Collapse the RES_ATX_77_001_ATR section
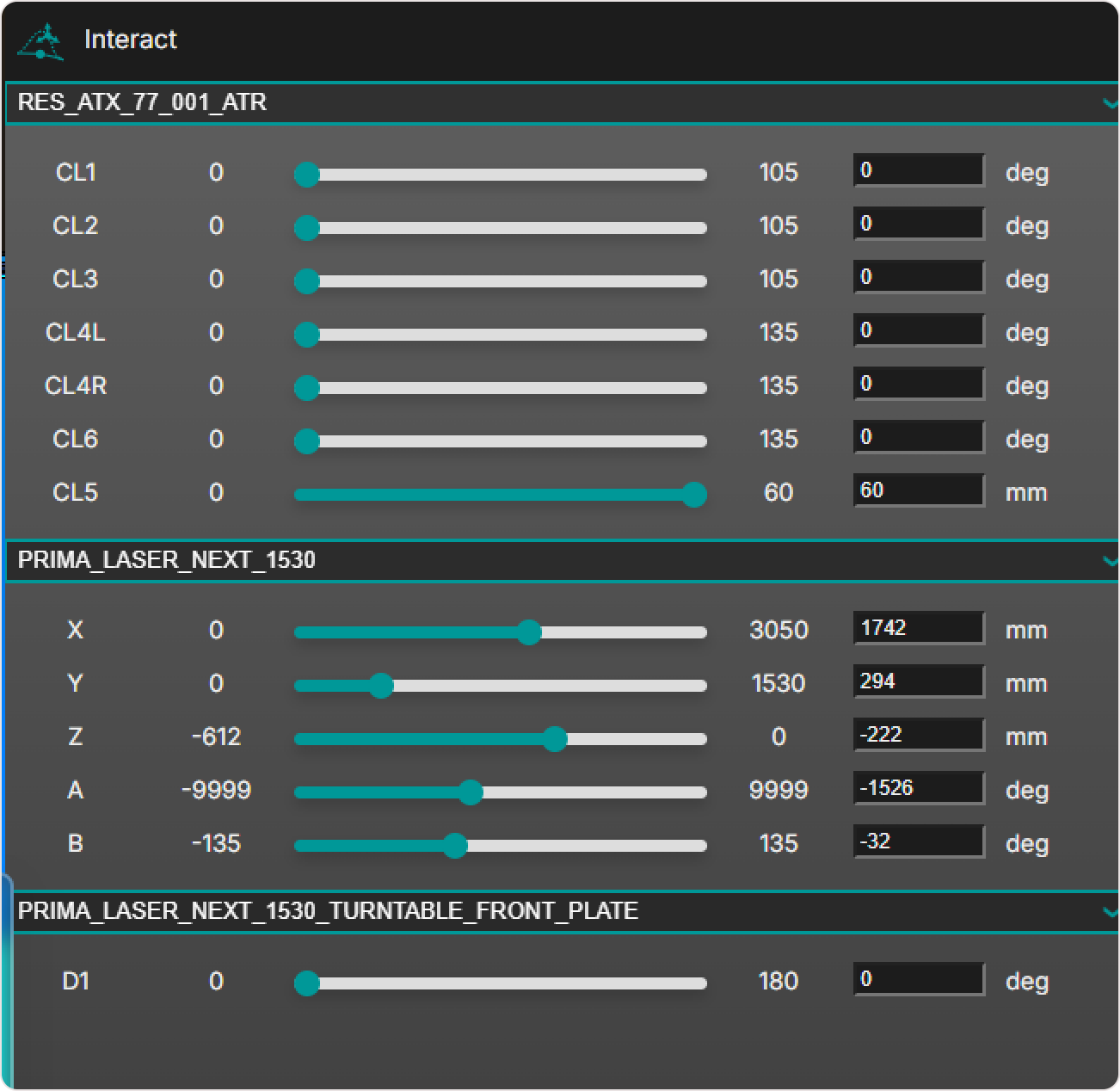The image size is (1120, 1091). (x=1108, y=103)
